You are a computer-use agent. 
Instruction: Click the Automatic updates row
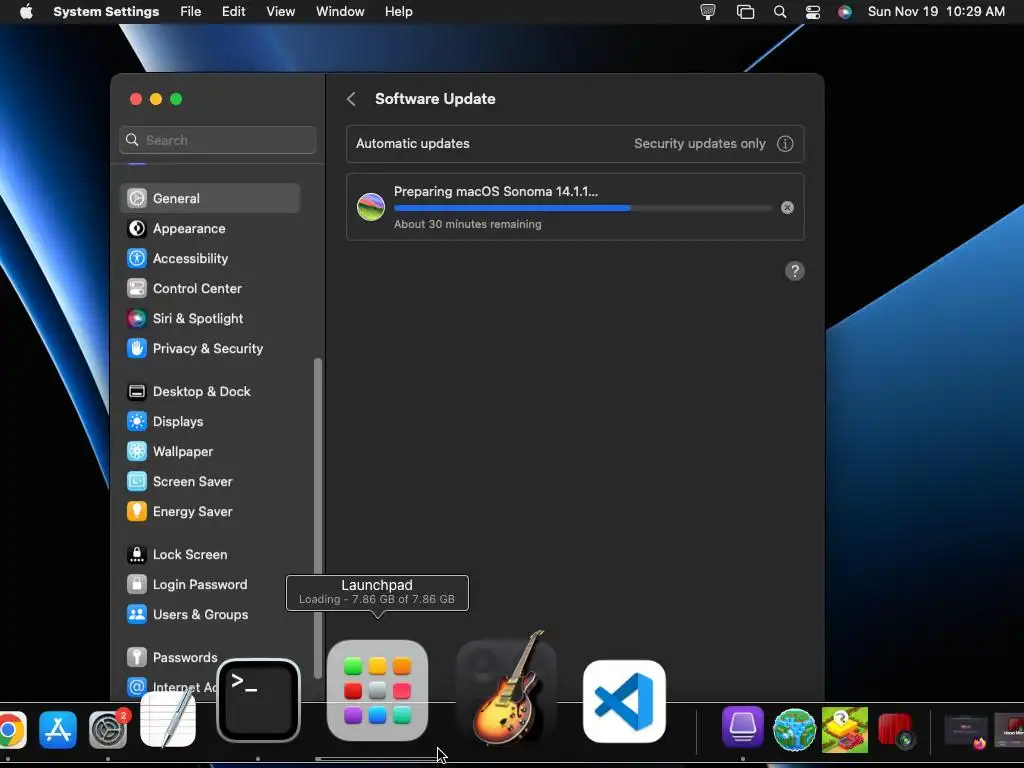(x=575, y=144)
